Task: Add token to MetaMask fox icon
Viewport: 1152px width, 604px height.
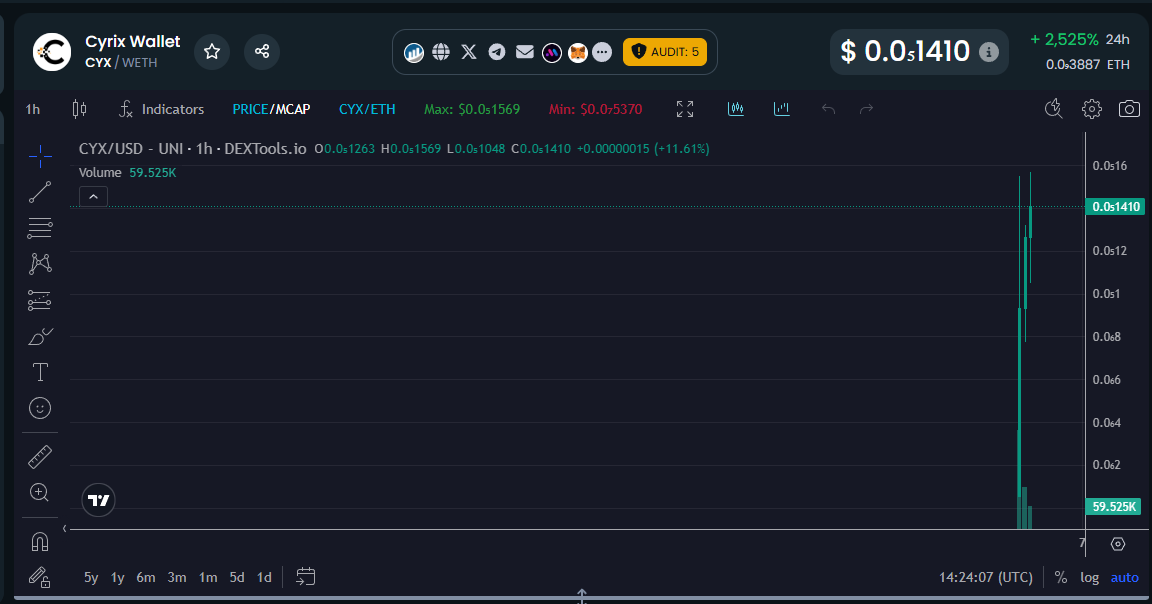Action: tap(578, 52)
